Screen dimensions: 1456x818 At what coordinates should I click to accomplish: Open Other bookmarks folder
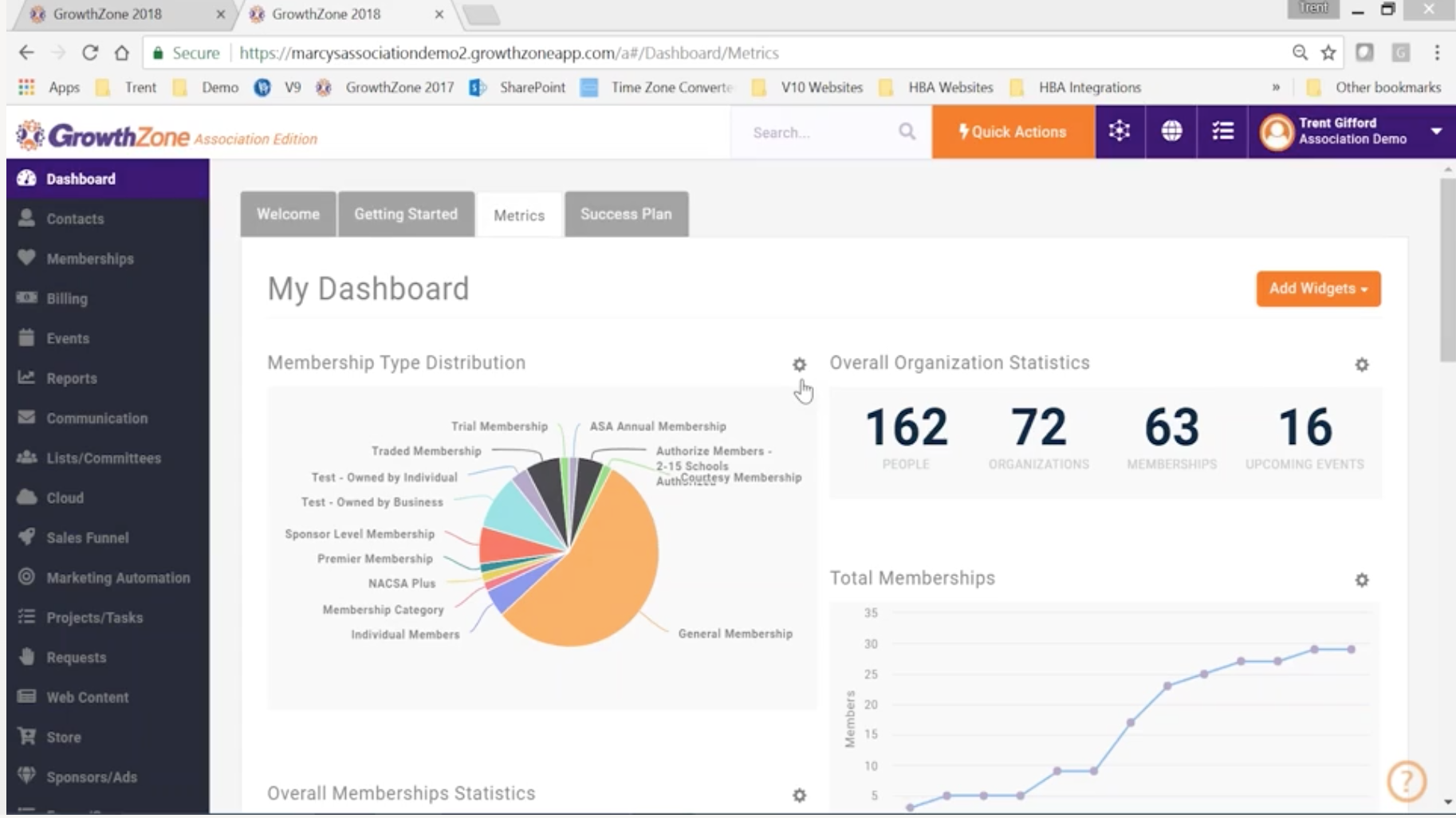pyautogui.click(x=1374, y=88)
